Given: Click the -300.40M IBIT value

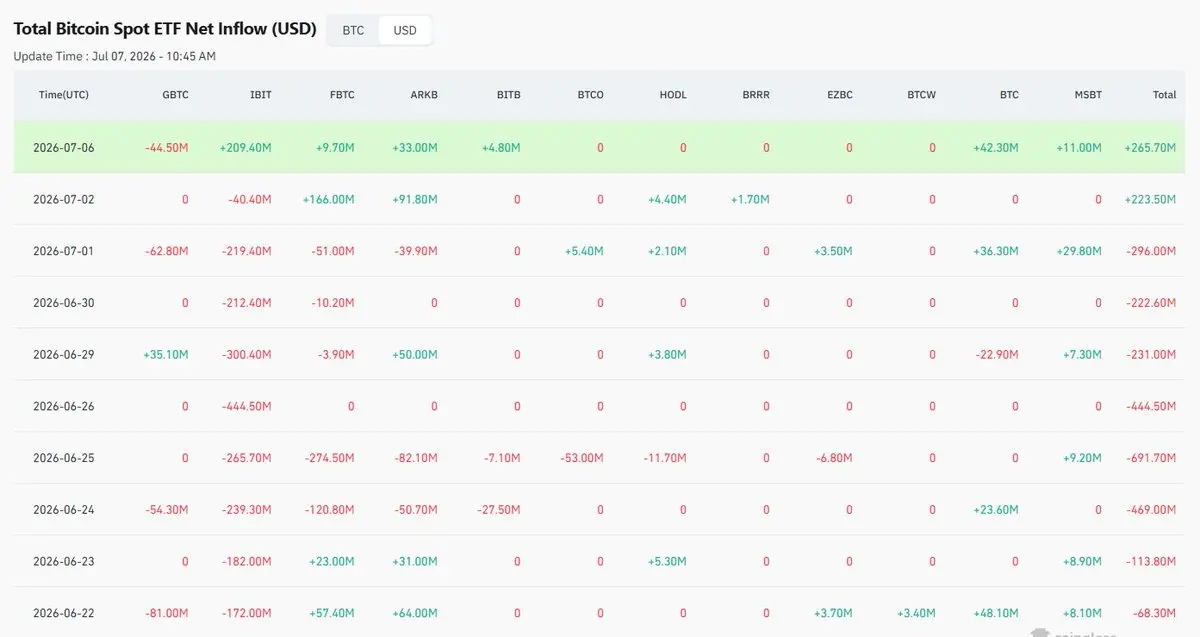Looking at the screenshot, I should (247, 355).
